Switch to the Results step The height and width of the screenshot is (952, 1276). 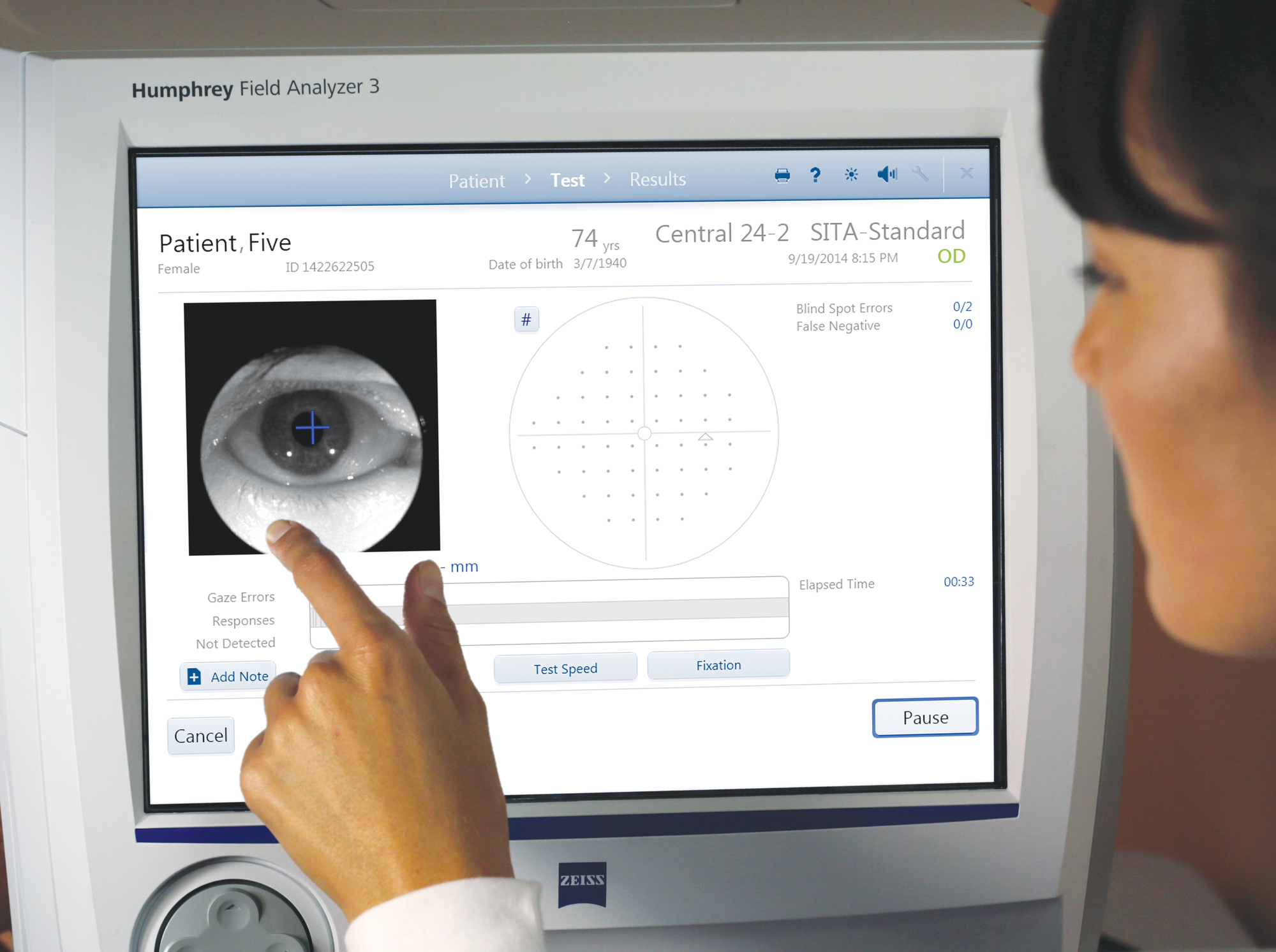point(658,179)
